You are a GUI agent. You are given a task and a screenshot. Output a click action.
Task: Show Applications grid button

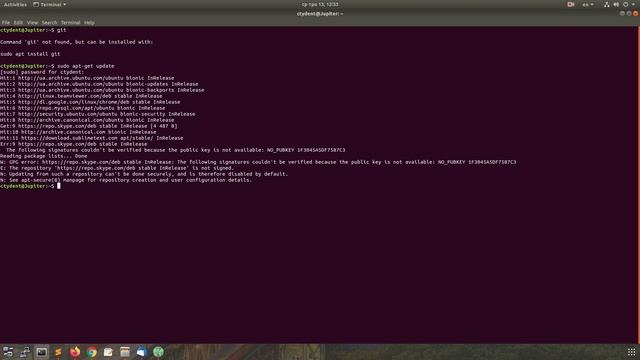[631, 352]
